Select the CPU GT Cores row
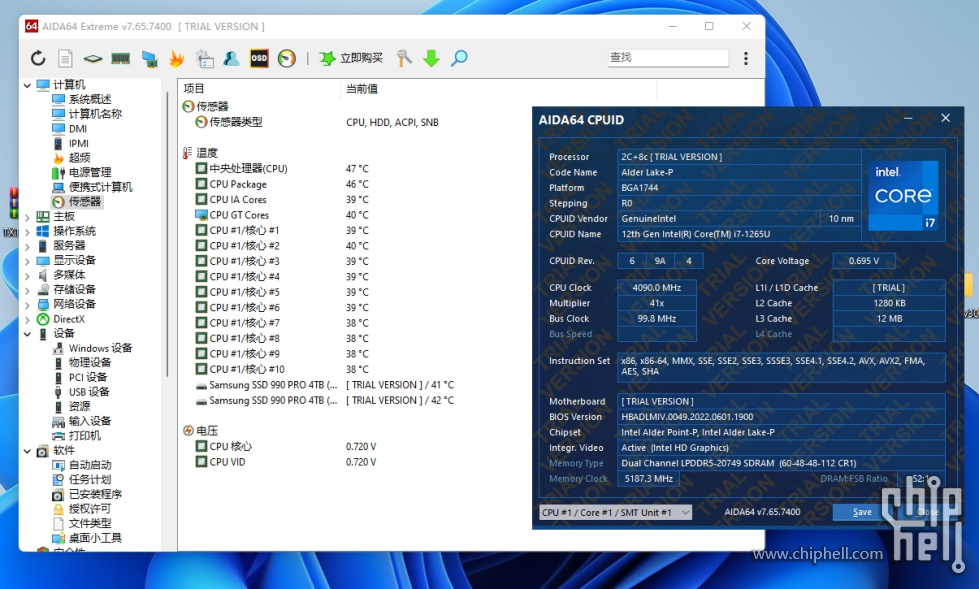 coord(239,215)
